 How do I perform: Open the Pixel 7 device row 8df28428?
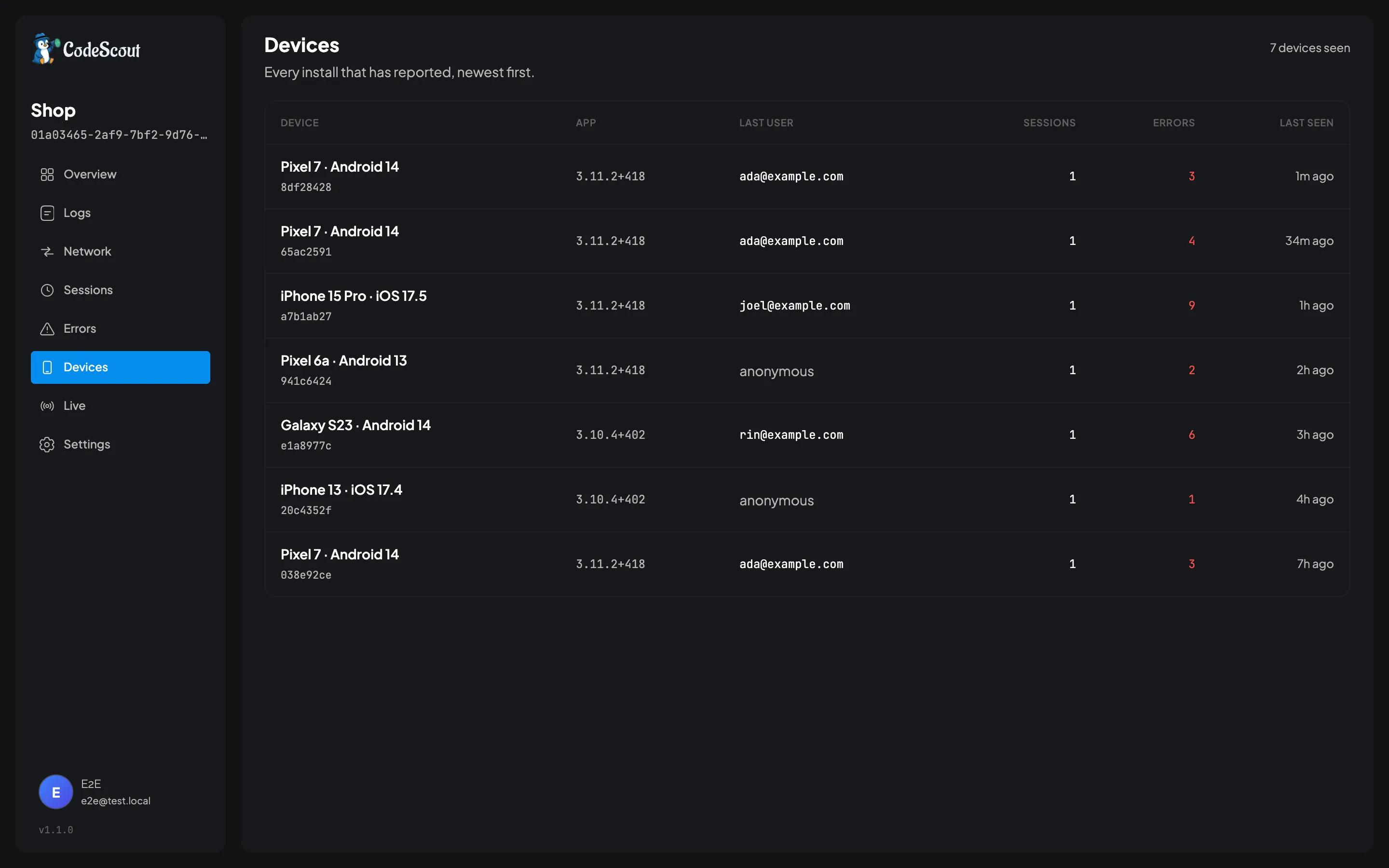[807, 176]
